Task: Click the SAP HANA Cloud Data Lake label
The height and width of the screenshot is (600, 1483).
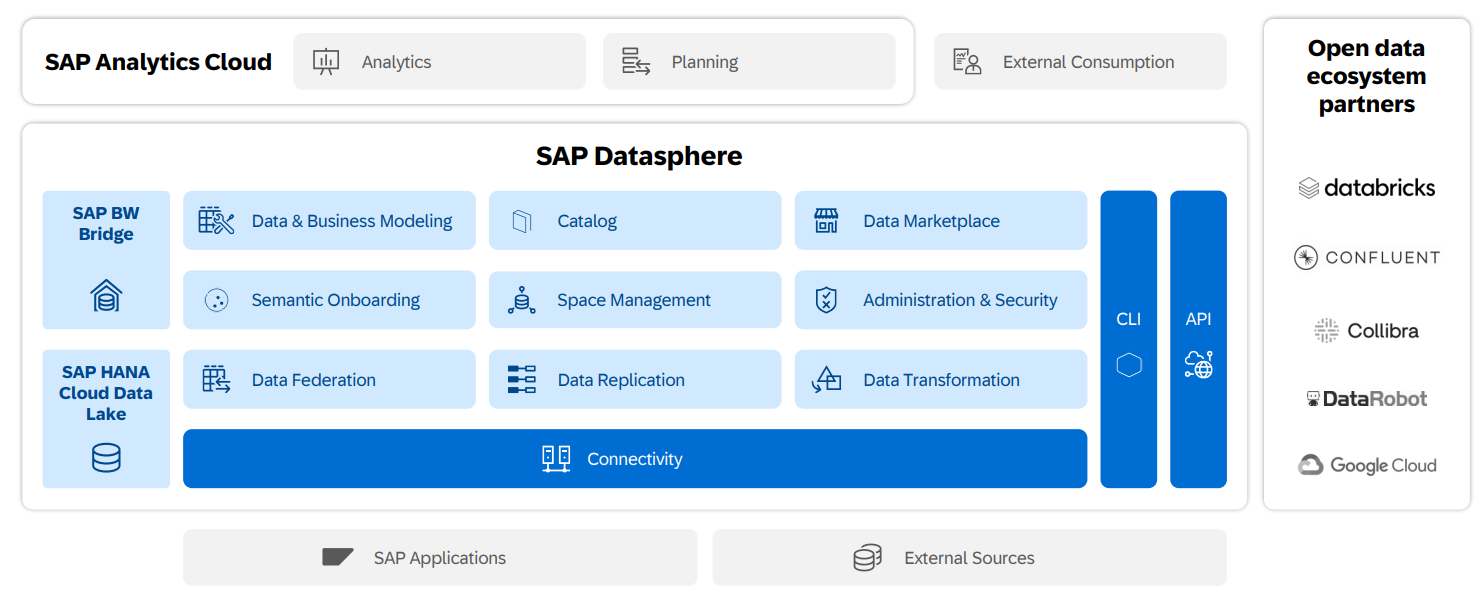Action: point(106,393)
